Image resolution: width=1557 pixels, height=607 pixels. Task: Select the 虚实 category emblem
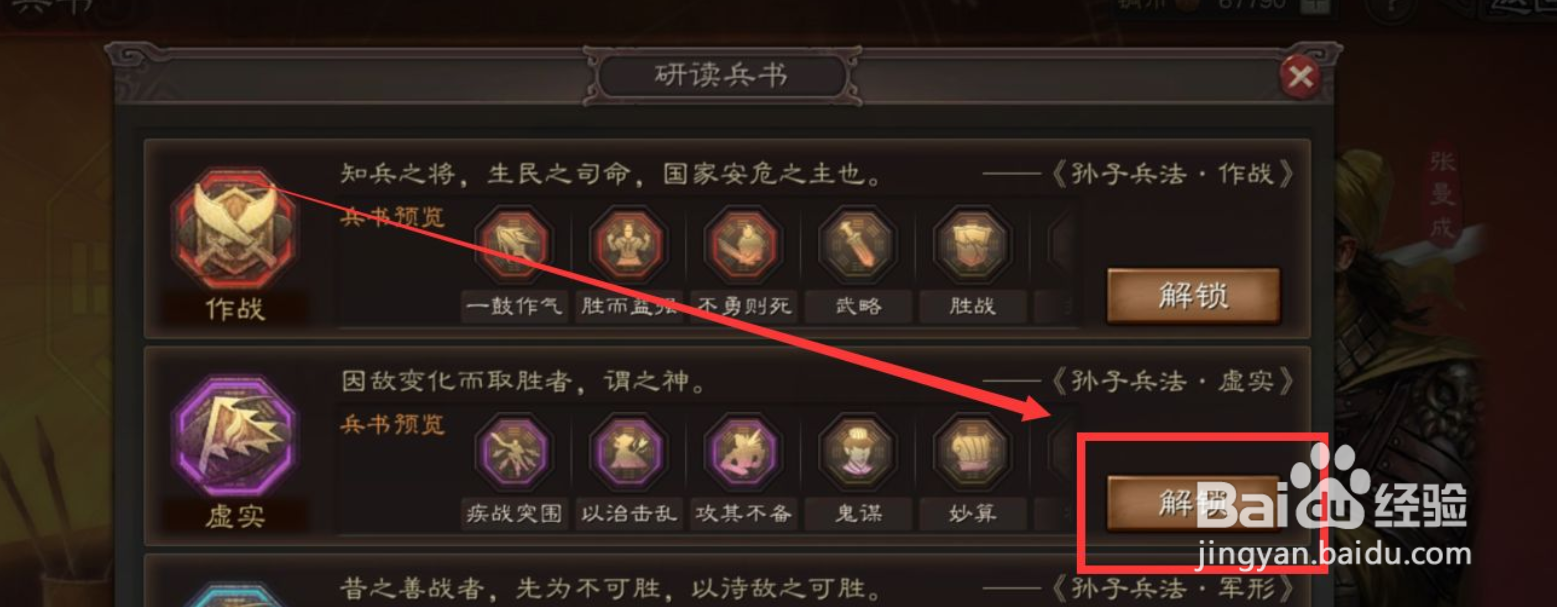pos(235,437)
